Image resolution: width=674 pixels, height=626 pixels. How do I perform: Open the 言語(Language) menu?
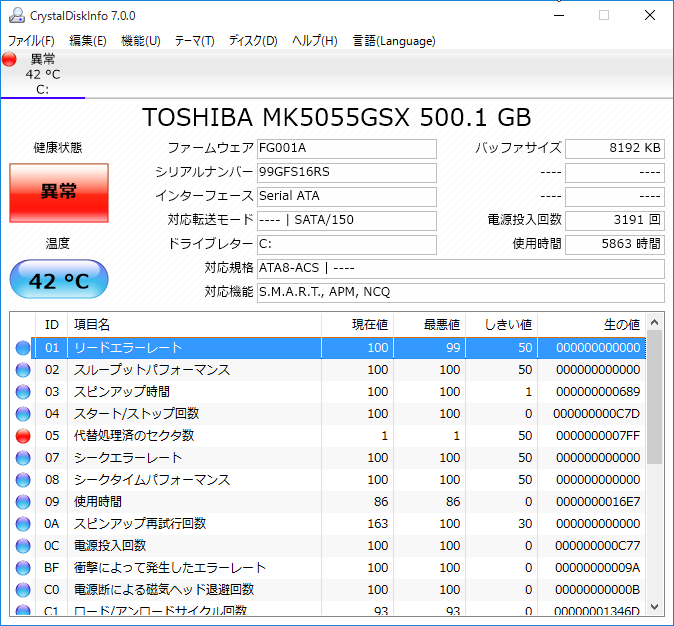pos(394,41)
